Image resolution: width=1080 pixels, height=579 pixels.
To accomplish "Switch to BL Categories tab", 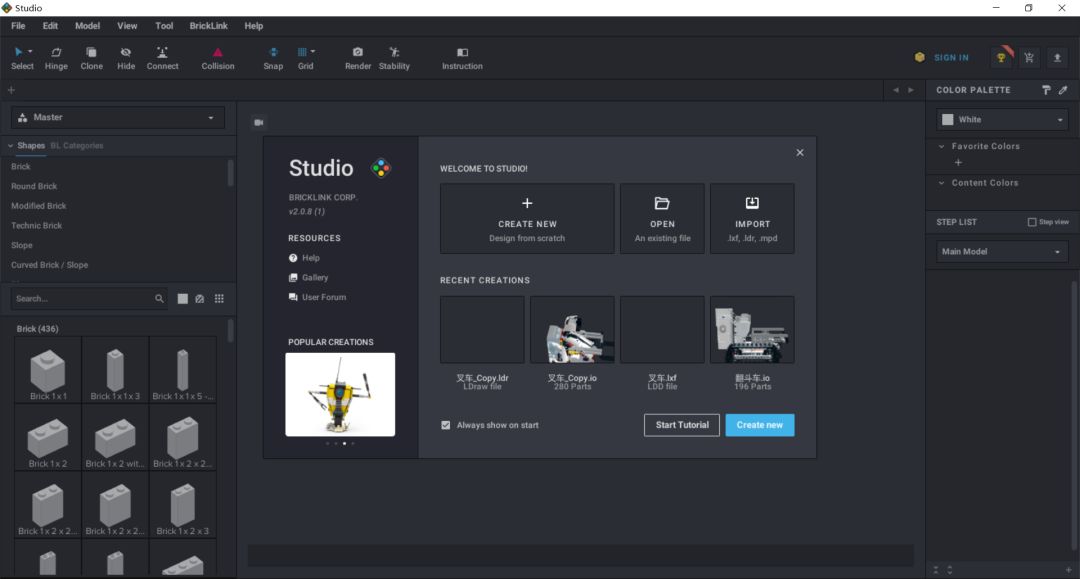I will pyautogui.click(x=76, y=146).
